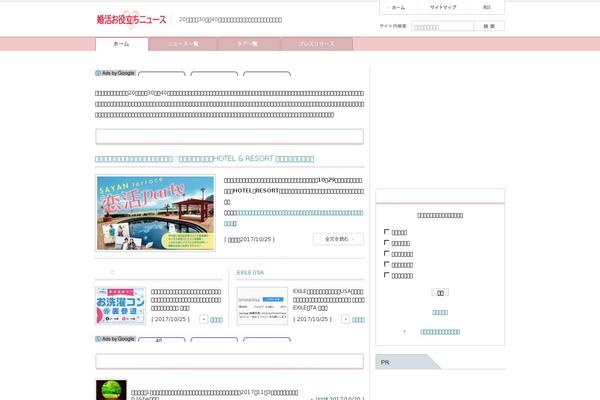
Task: Follow read-more link next to EXILE article
Action: [358, 320]
